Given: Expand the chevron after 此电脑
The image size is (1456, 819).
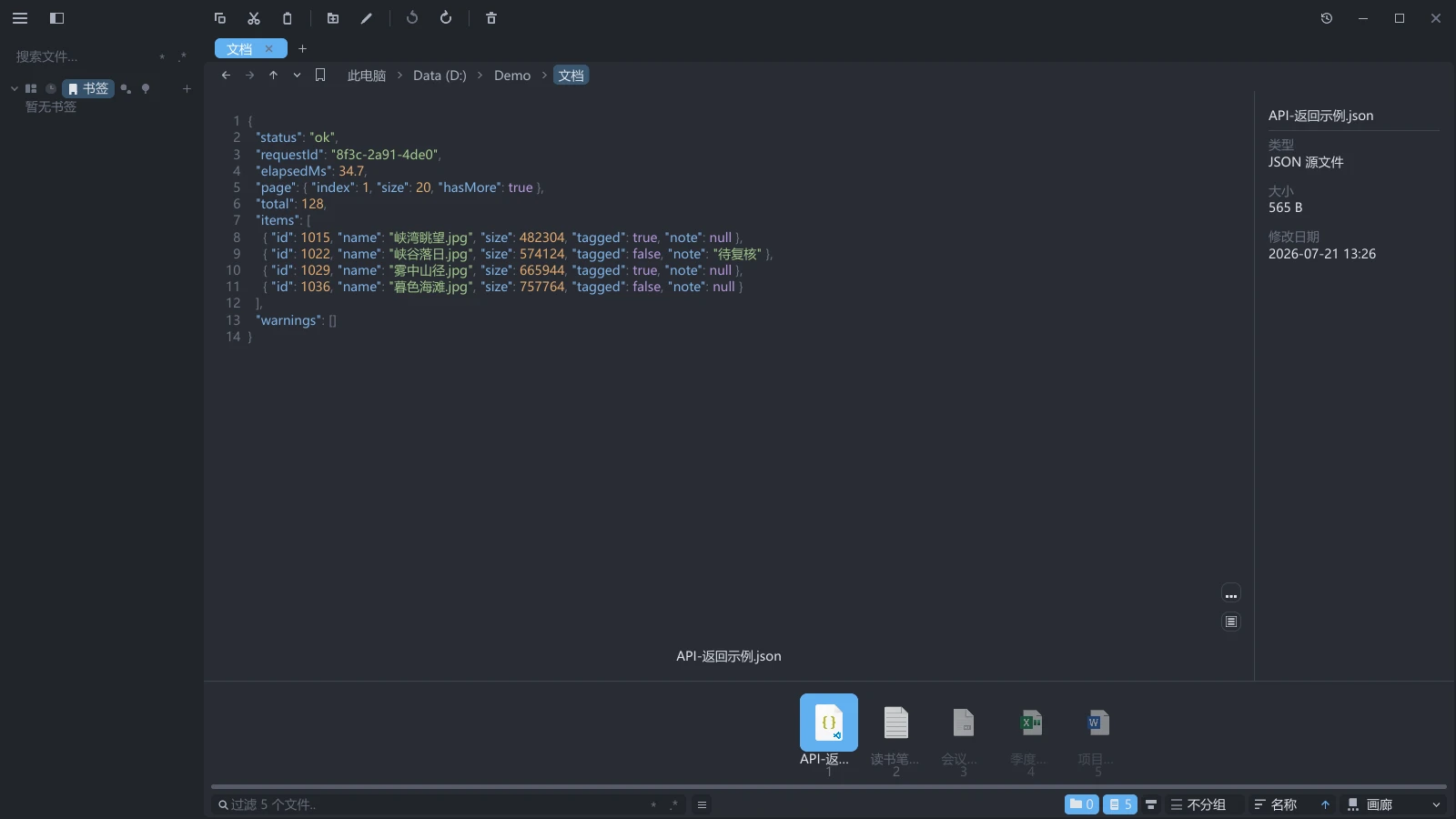Looking at the screenshot, I should [399, 76].
